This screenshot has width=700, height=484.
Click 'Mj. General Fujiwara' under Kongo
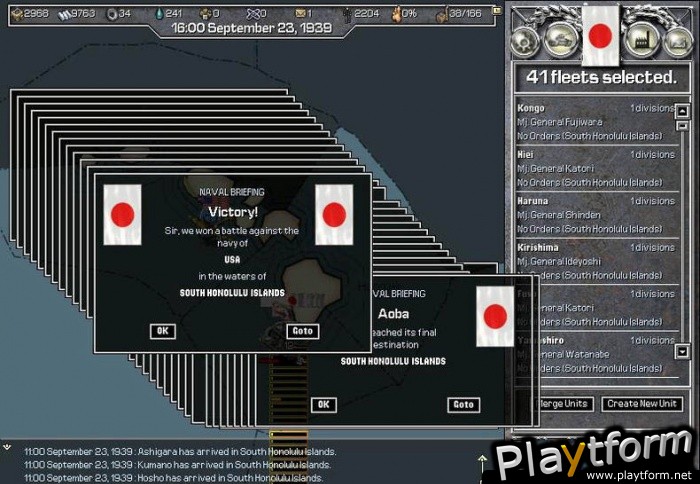coord(559,122)
